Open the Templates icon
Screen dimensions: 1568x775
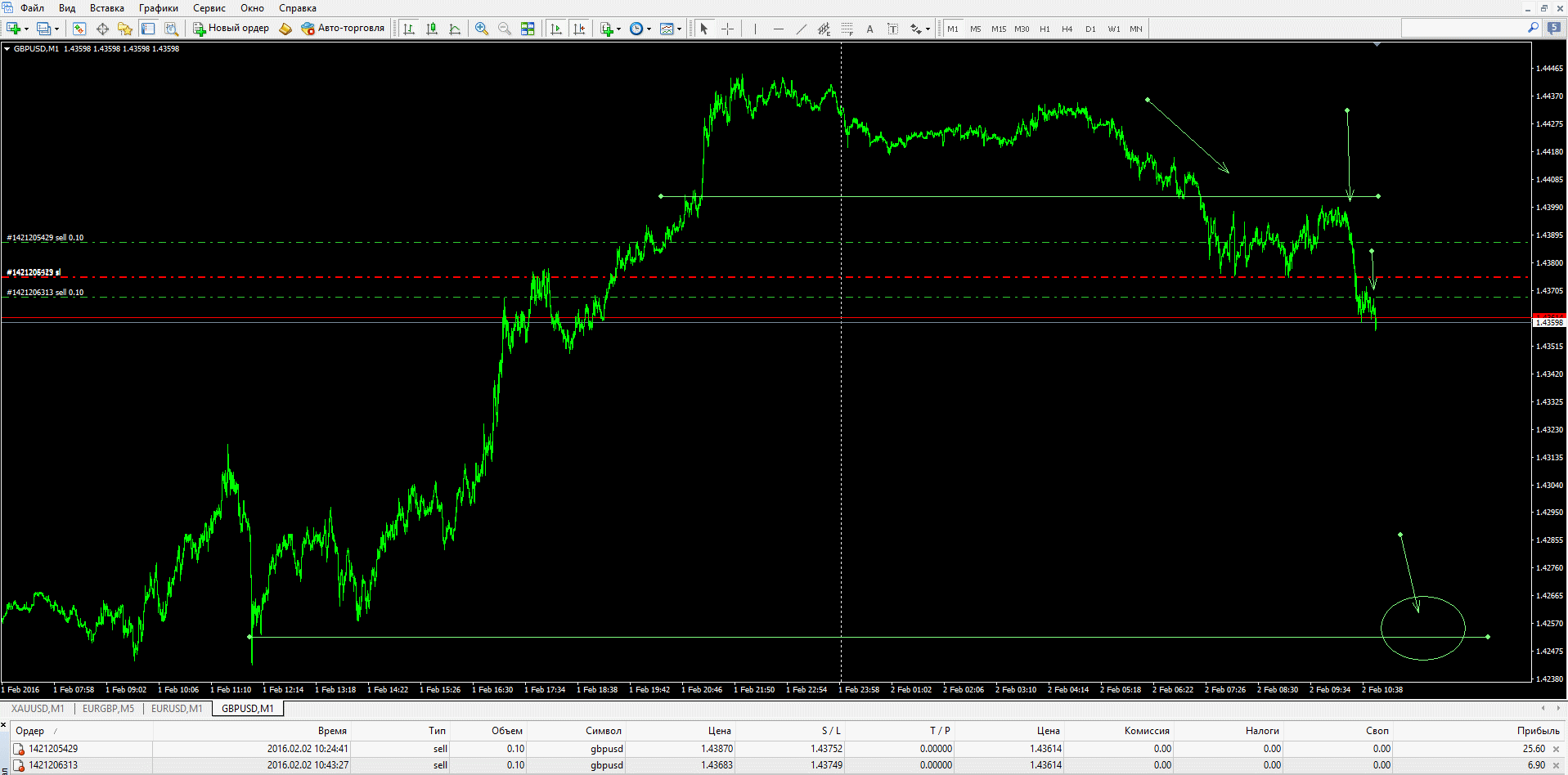point(667,29)
